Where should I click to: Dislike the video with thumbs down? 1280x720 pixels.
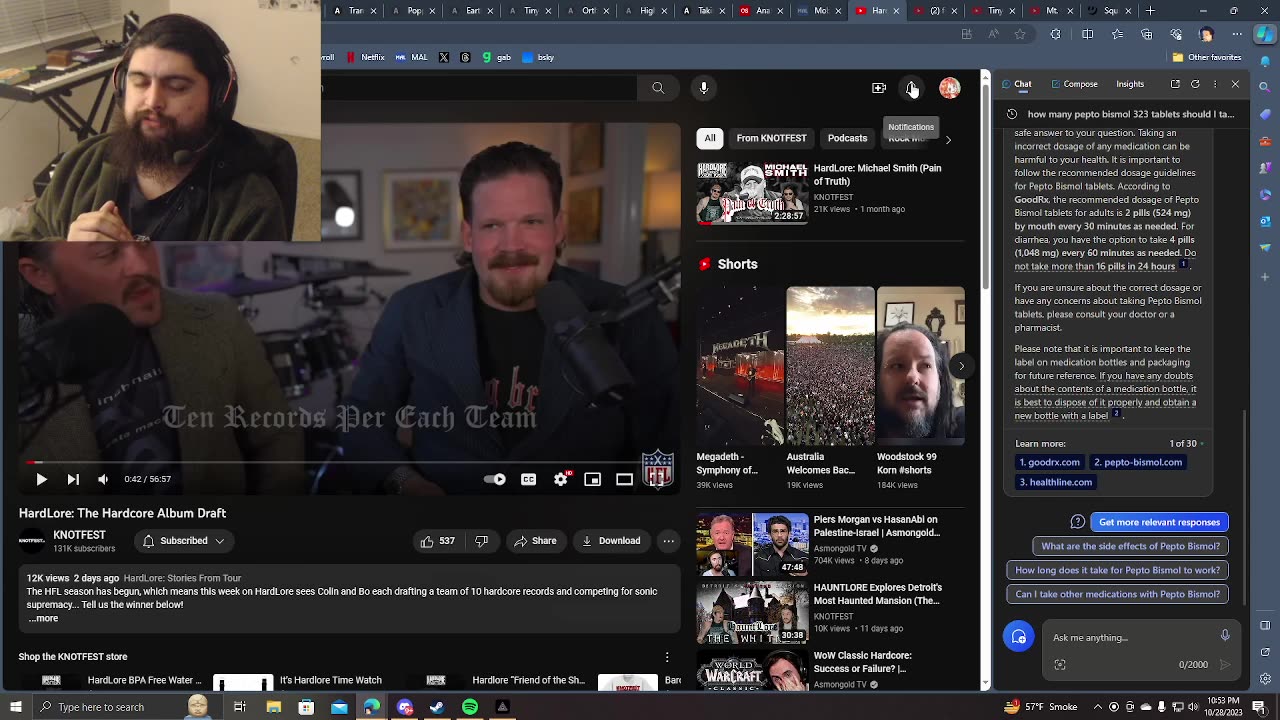click(481, 541)
